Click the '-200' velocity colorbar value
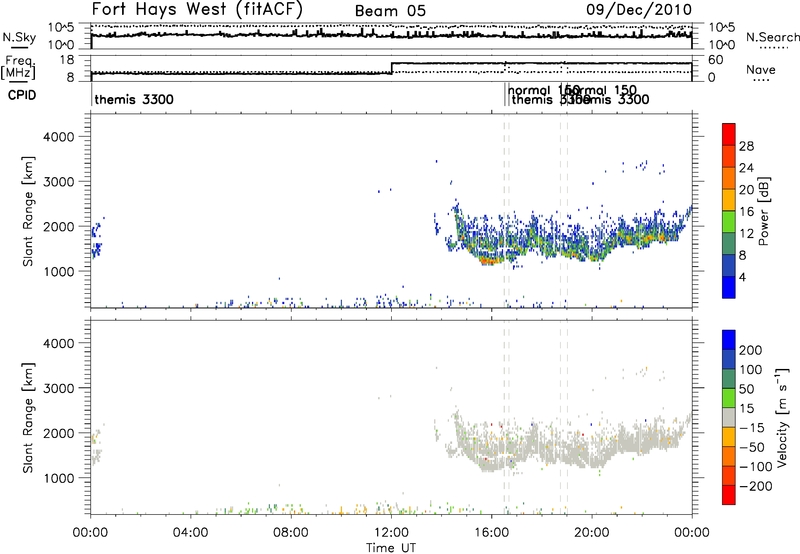The width and height of the screenshot is (800, 554). click(755, 486)
